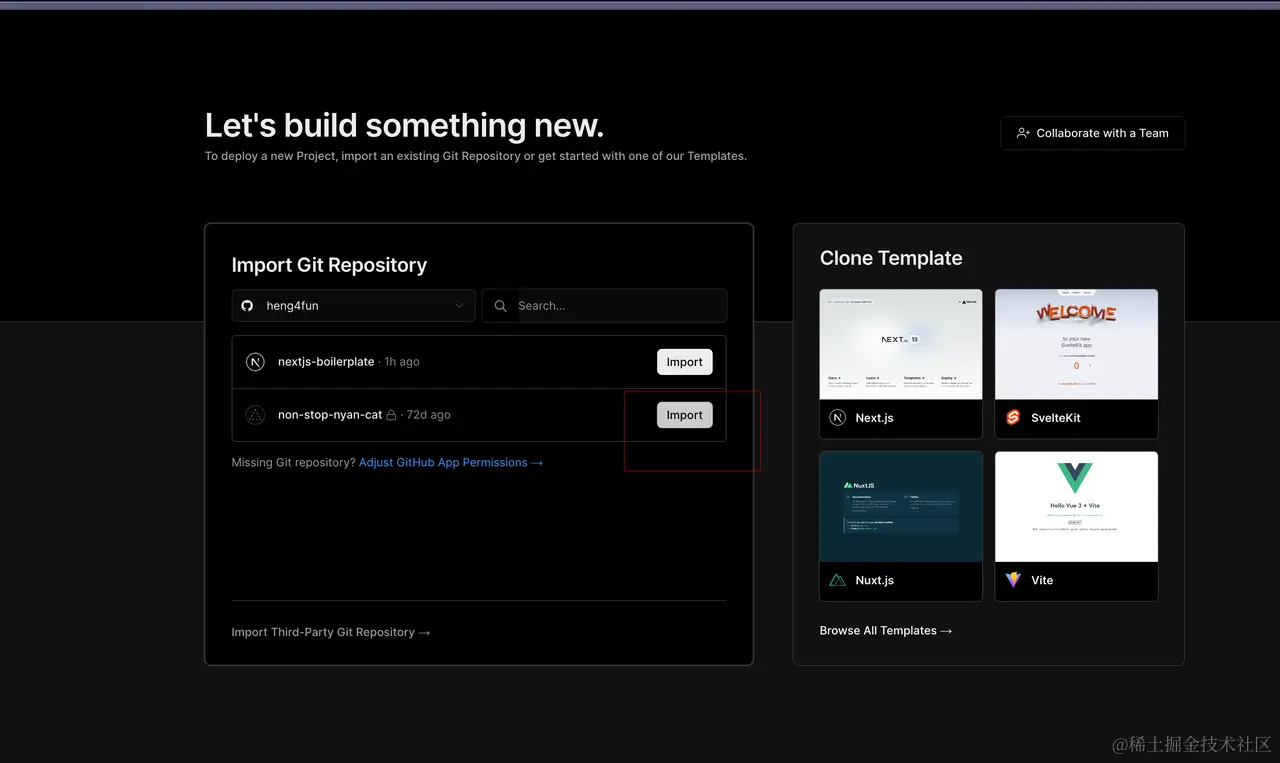Select the Nuxt.js template preview

[901, 507]
